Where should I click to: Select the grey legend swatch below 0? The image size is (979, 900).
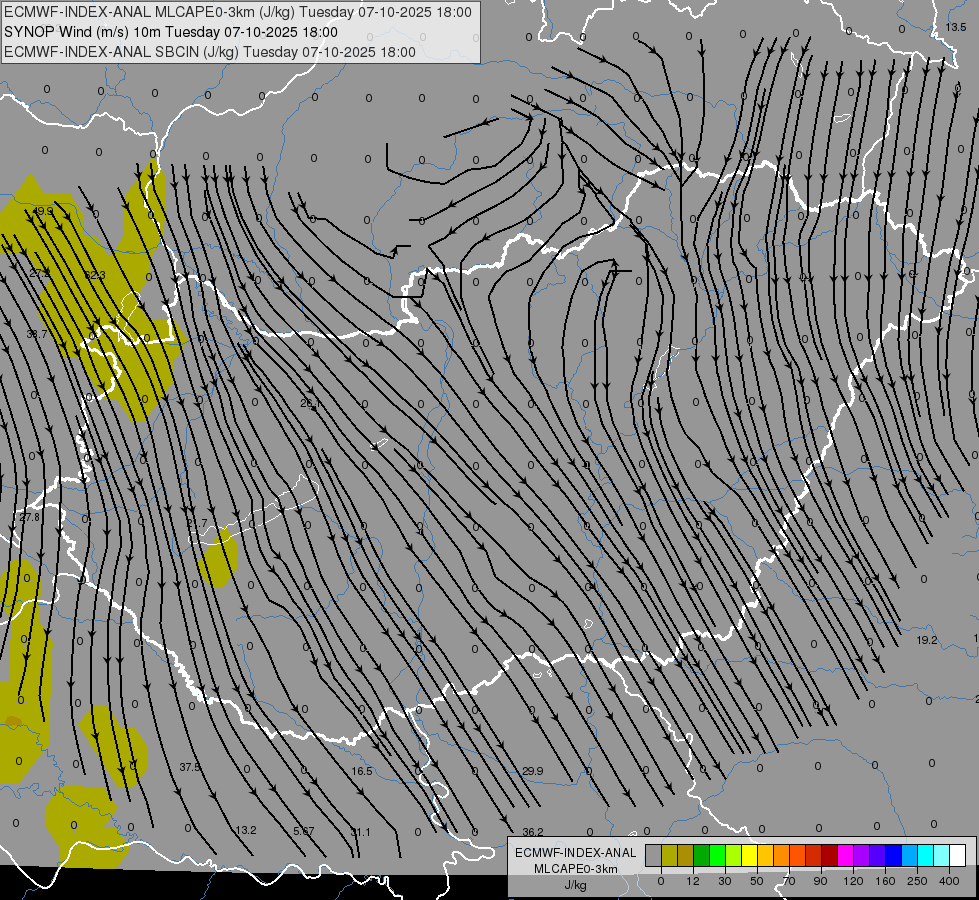pos(653,855)
